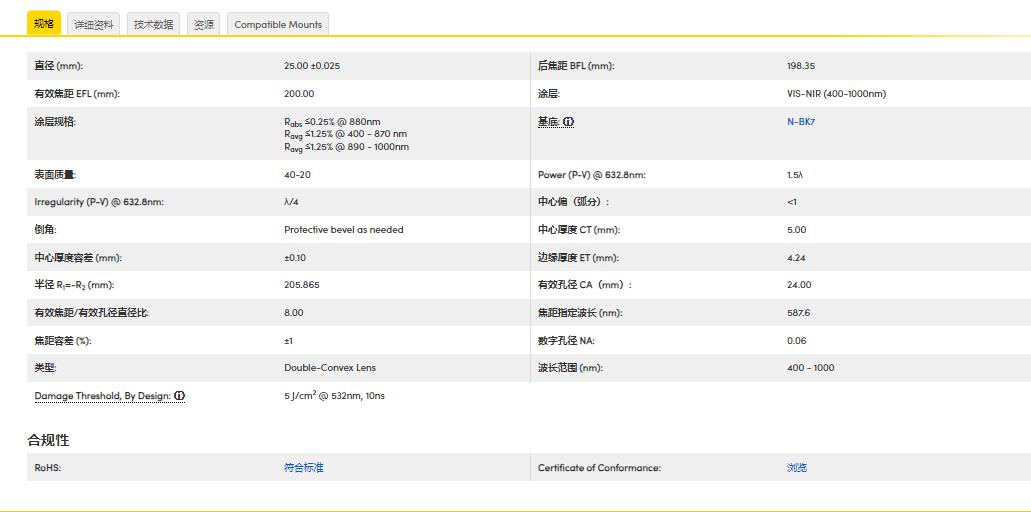Click the 涂层规格 label
This screenshot has width=1031, height=512.
(x=55, y=122)
